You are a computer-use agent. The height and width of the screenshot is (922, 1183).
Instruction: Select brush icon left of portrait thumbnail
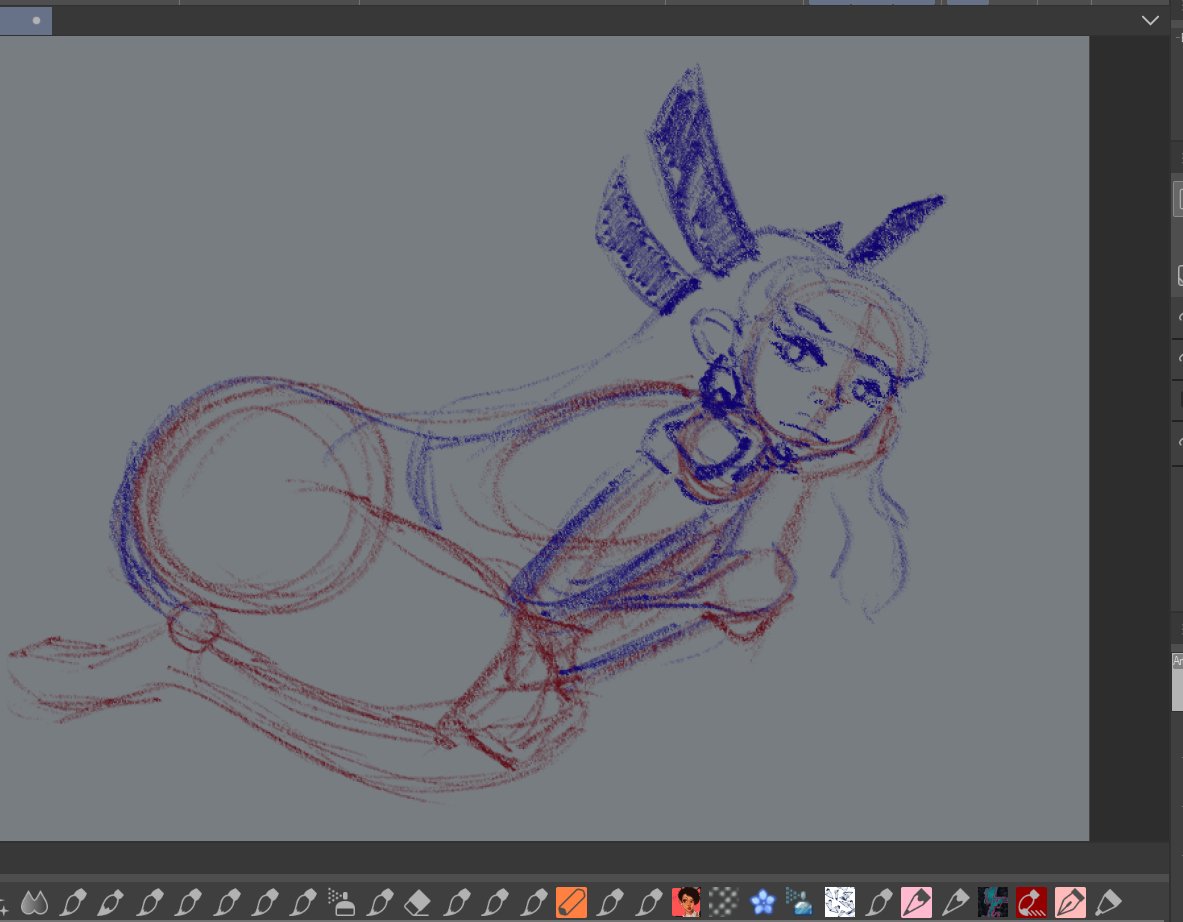coord(648,902)
